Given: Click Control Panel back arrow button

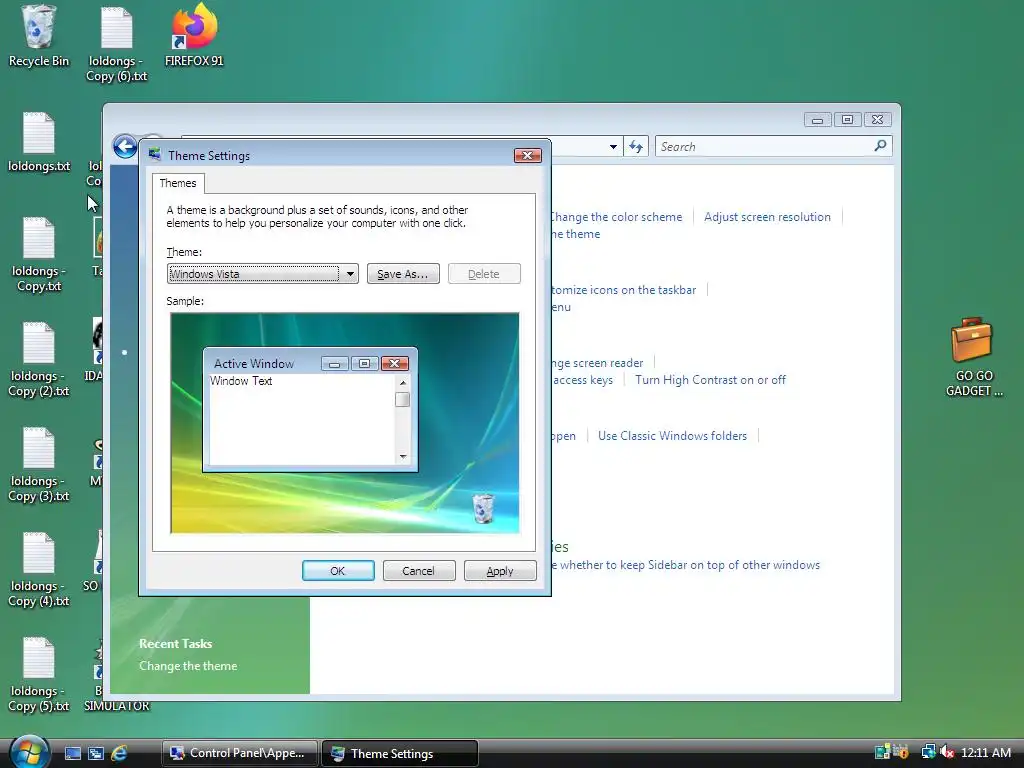Looking at the screenshot, I should (x=125, y=146).
